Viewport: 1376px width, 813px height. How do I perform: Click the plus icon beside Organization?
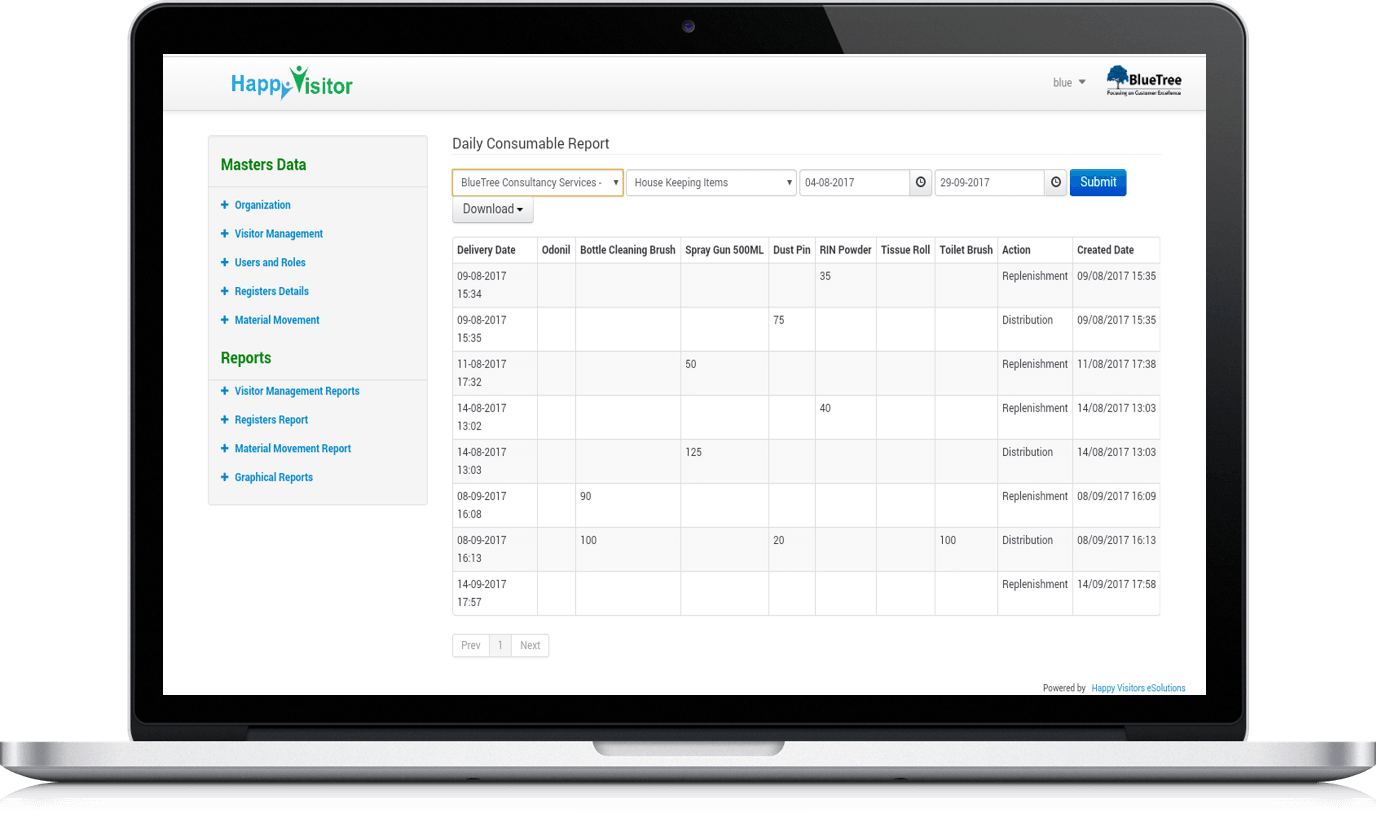point(225,205)
